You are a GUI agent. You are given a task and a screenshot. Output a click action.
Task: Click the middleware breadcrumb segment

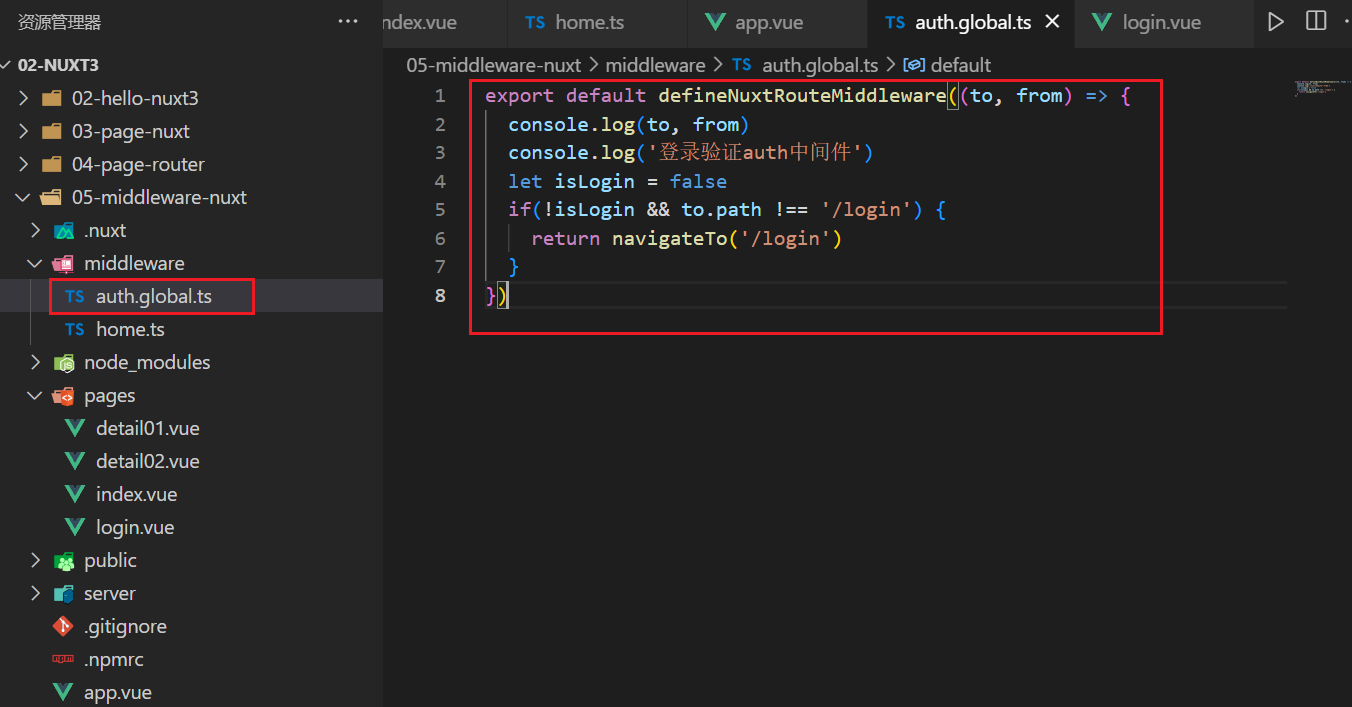point(655,65)
